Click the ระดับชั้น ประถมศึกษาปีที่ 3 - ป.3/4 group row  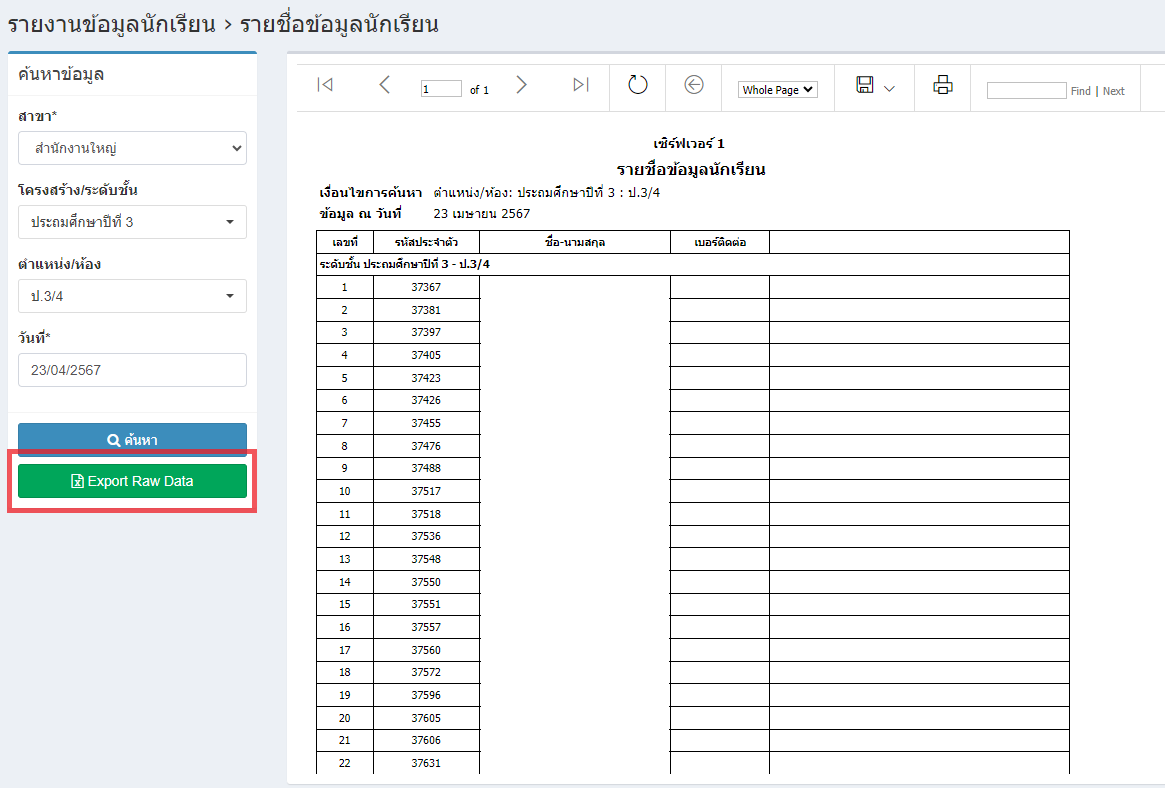(692, 264)
